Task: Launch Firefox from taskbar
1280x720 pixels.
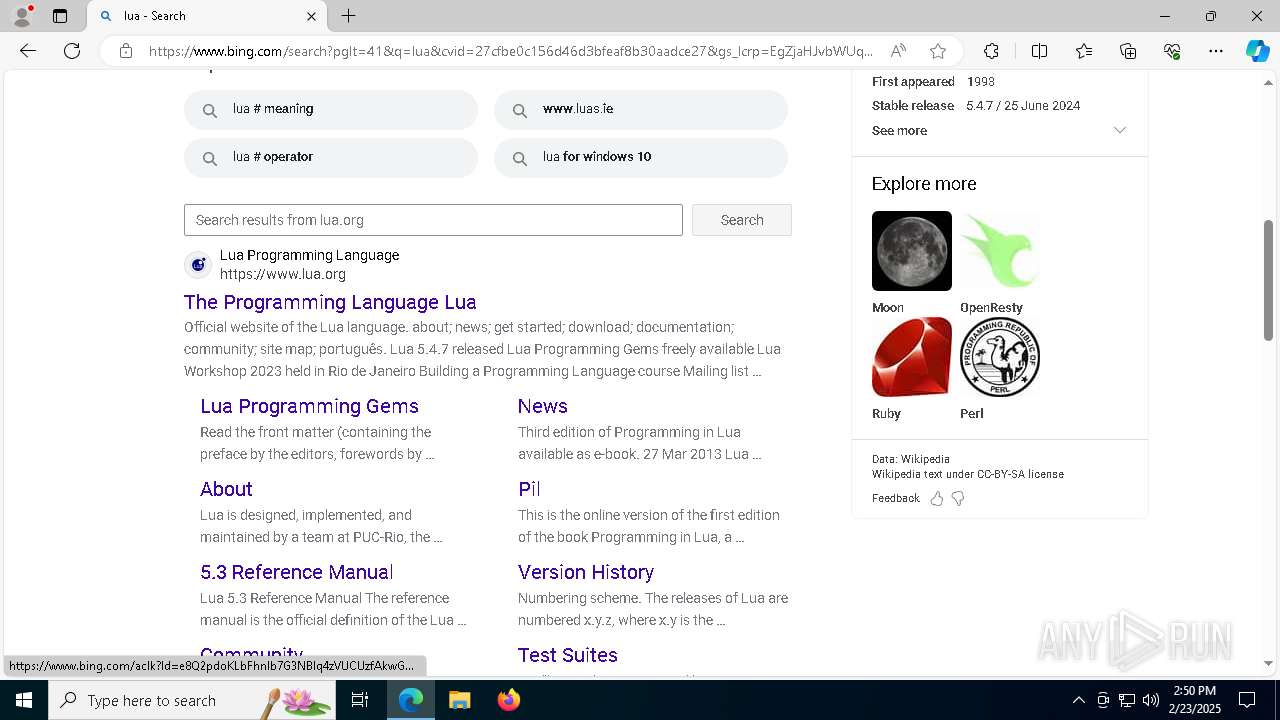Action: (508, 700)
